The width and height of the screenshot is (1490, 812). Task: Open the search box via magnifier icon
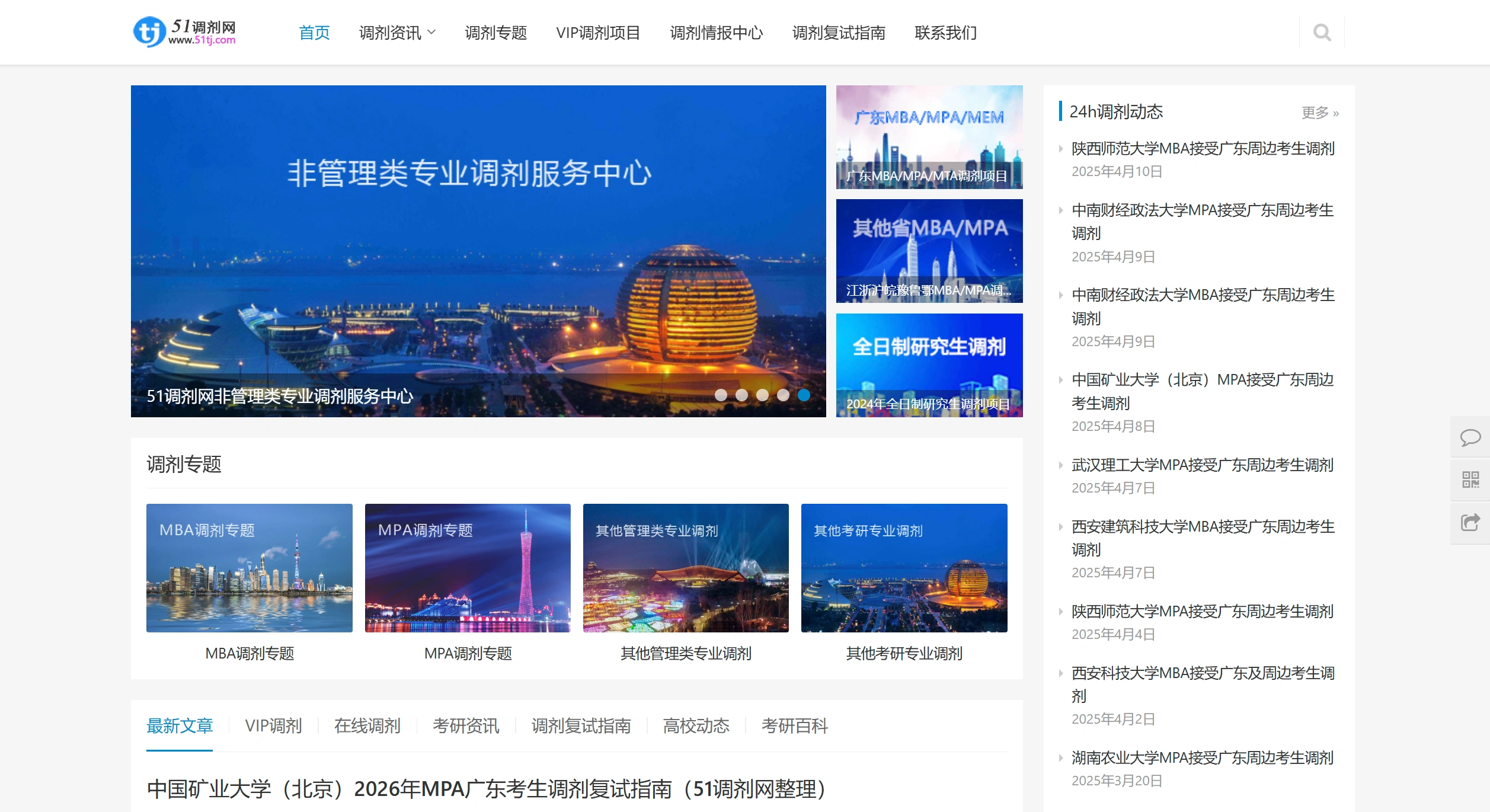(x=1322, y=33)
